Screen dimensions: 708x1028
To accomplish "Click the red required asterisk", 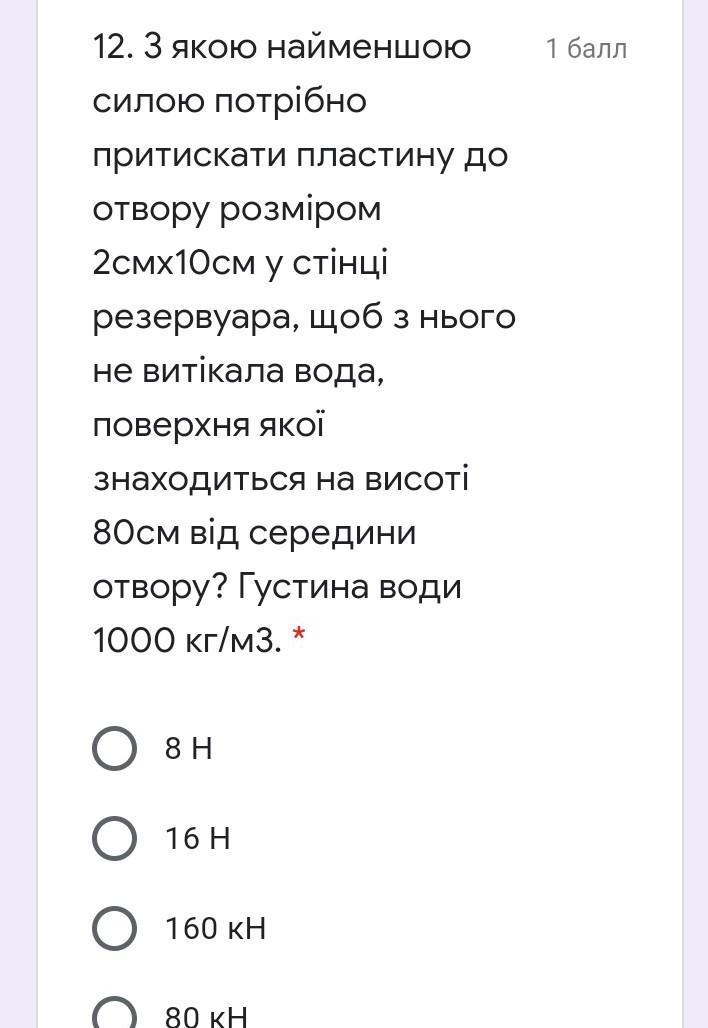I will coord(299,635).
